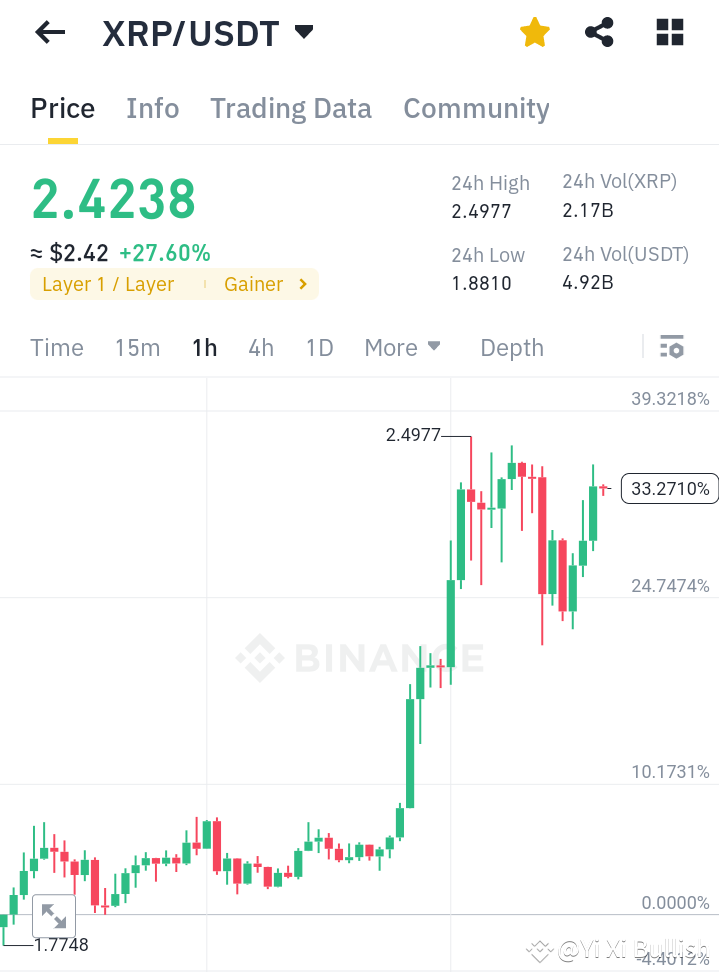Select the 15m candle interval

(x=137, y=347)
